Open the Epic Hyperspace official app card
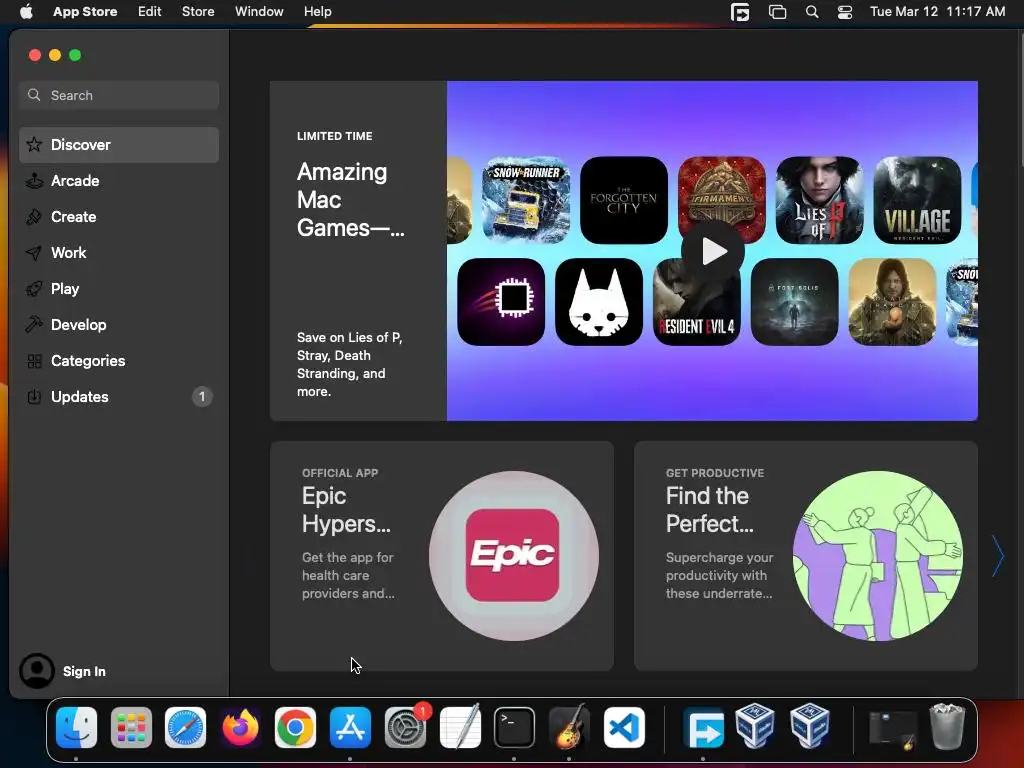This screenshot has width=1024, height=768. 441,556
